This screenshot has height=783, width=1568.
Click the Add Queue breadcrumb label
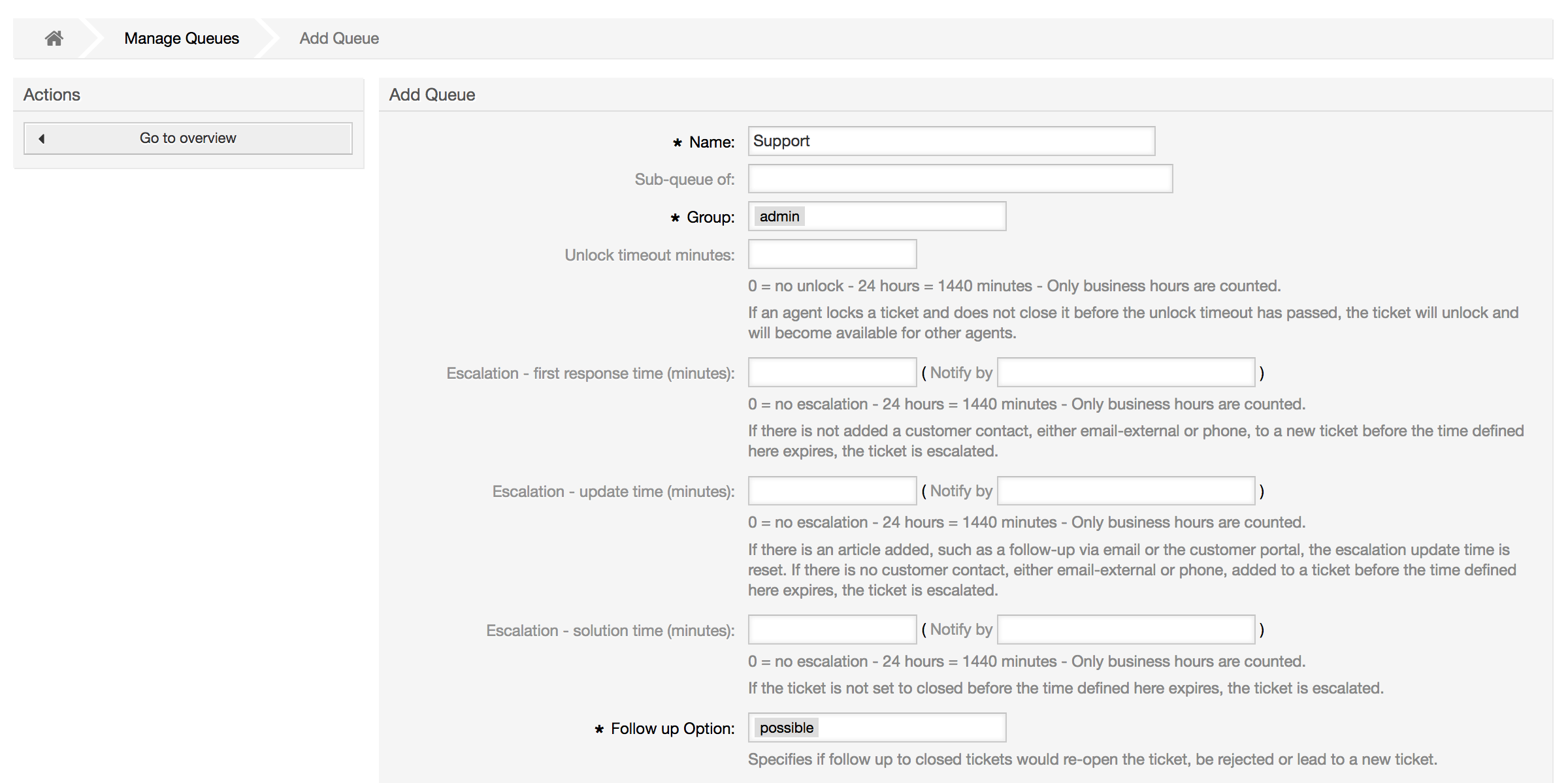tap(339, 38)
